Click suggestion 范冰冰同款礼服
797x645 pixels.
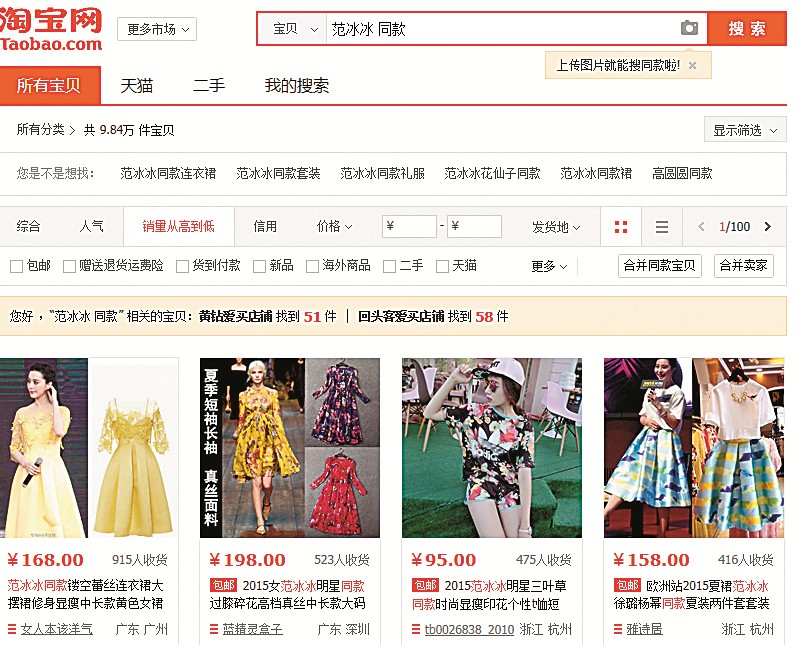[382, 173]
